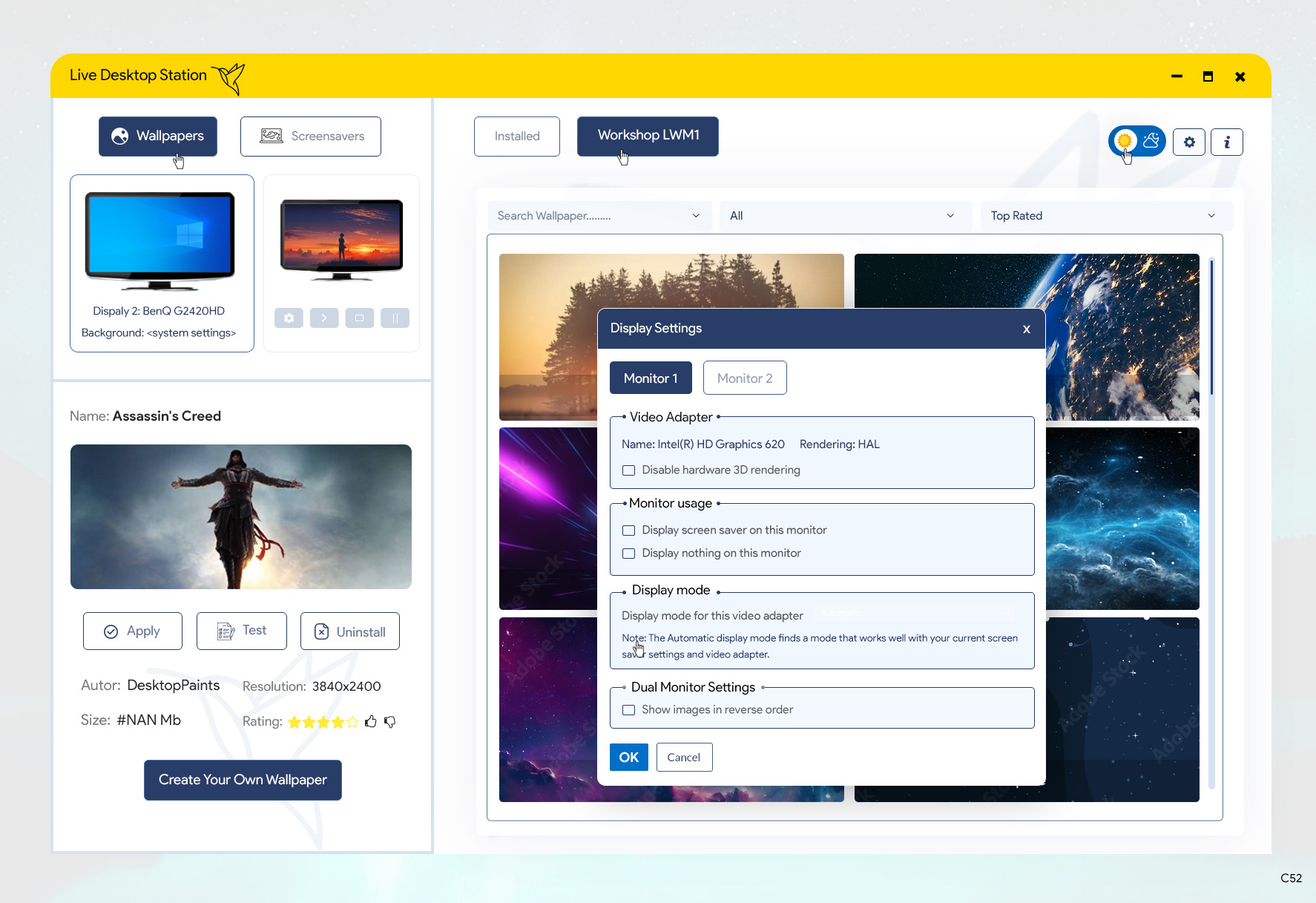Click the Assassin's Creed preview image
The height and width of the screenshot is (903, 1316).
pyautogui.click(x=241, y=516)
